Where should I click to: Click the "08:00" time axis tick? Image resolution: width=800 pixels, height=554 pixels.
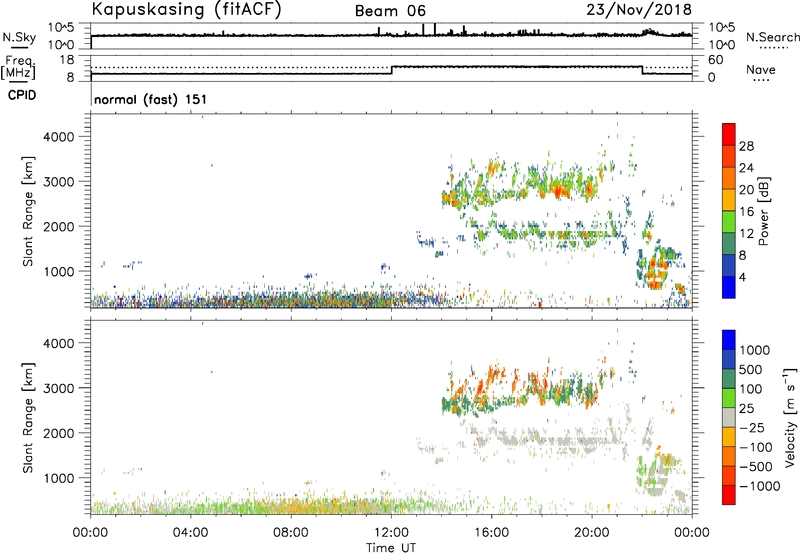tap(291, 533)
